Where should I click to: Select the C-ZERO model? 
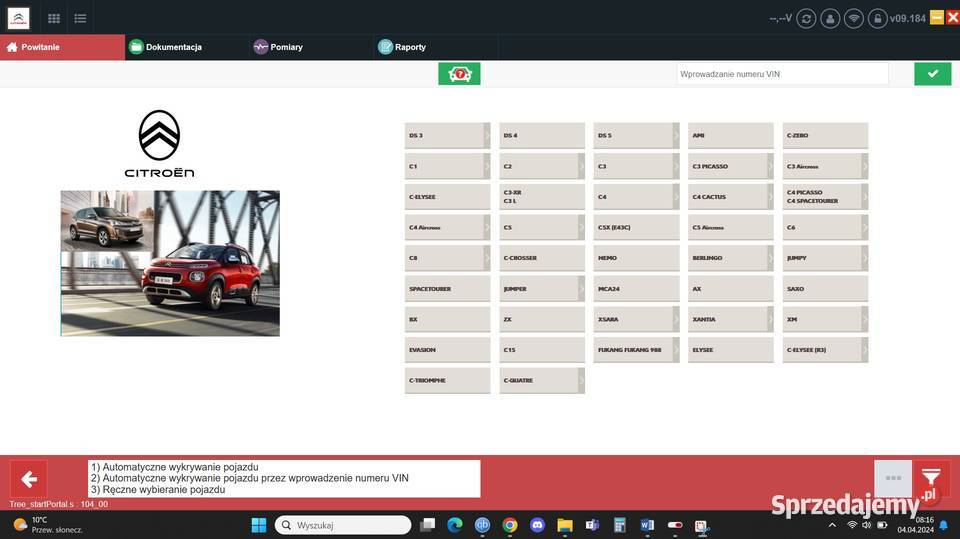(825, 135)
